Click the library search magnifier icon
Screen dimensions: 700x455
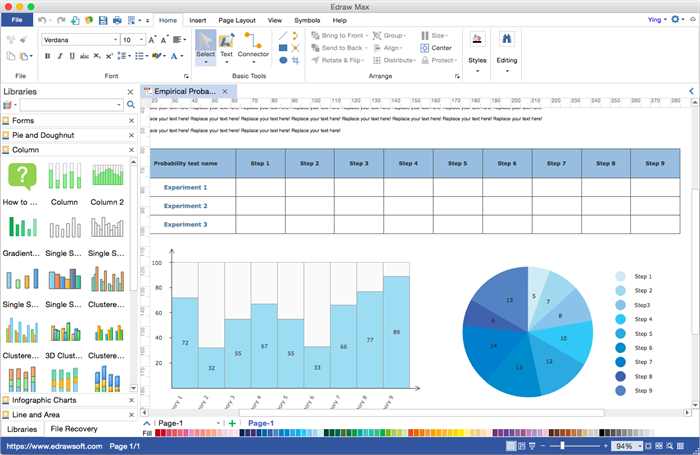tap(130, 104)
